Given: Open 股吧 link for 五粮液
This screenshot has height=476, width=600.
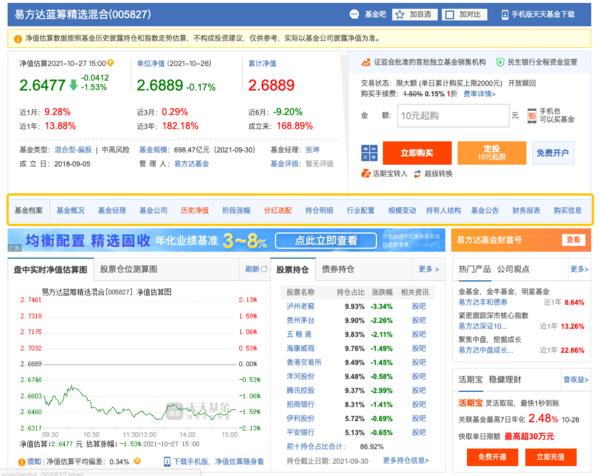Looking at the screenshot, I should coord(419,334).
